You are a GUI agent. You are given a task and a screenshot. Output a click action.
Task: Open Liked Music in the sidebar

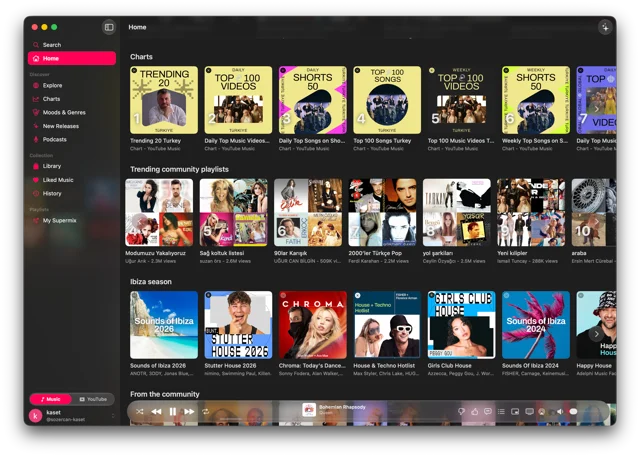[x=72, y=180]
